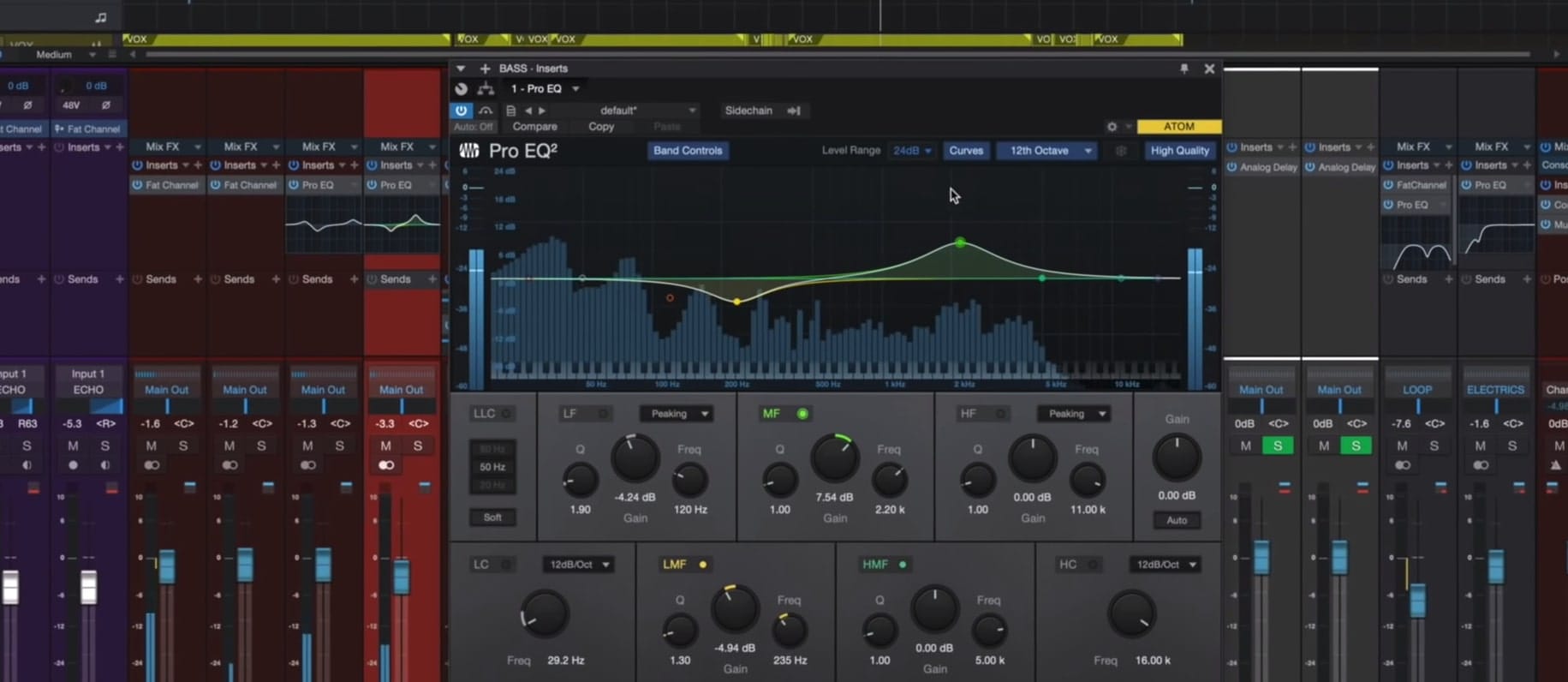Open LF band Peaking filter type dropdown
The image size is (1568, 682).
pyautogui.click(x=677, y=414)
